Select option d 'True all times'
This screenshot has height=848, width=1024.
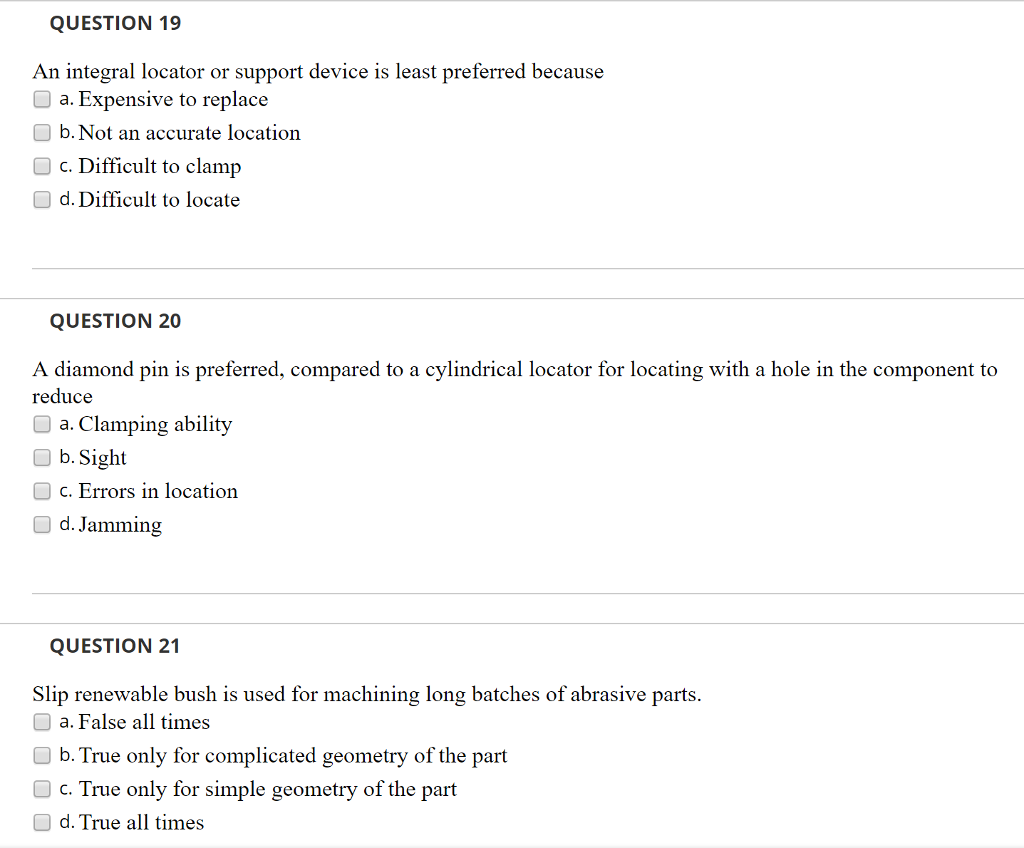pyautogui.click(x=41, y=822)
